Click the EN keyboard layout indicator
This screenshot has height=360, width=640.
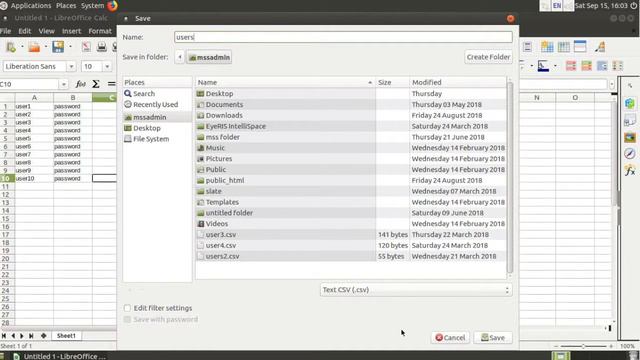(x=557, y=6)
